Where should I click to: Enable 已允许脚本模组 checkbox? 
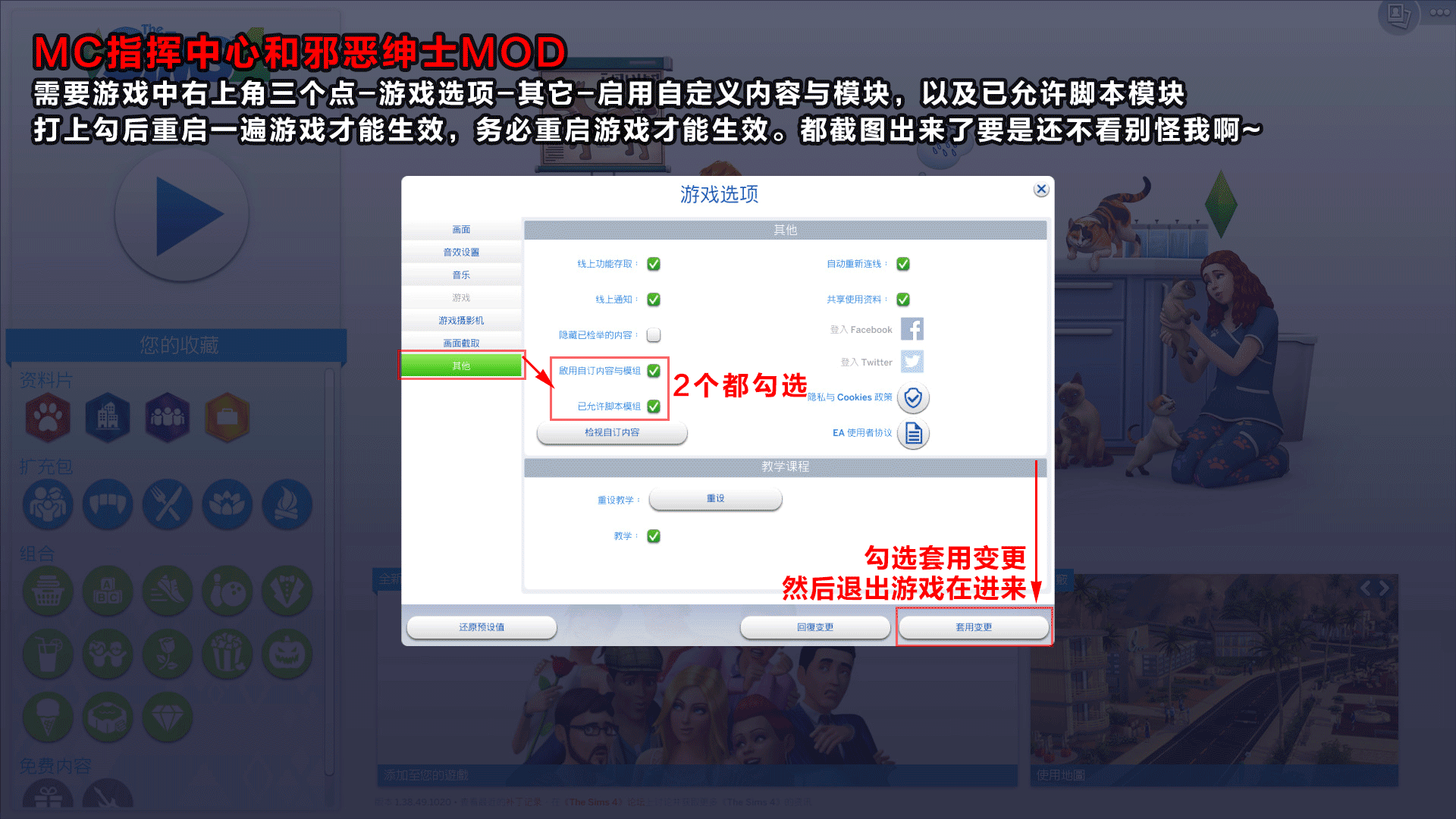[655, 405]
